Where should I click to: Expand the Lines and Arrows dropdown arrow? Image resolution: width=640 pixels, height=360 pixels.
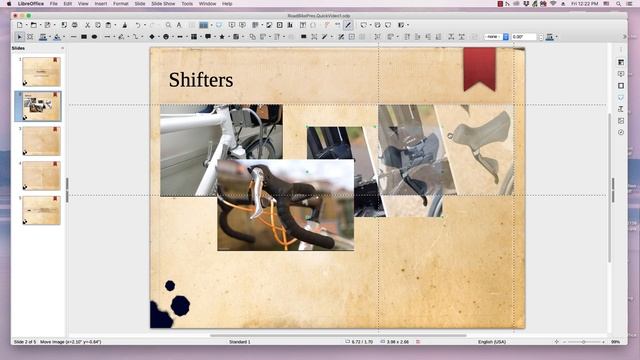point(114,37)
